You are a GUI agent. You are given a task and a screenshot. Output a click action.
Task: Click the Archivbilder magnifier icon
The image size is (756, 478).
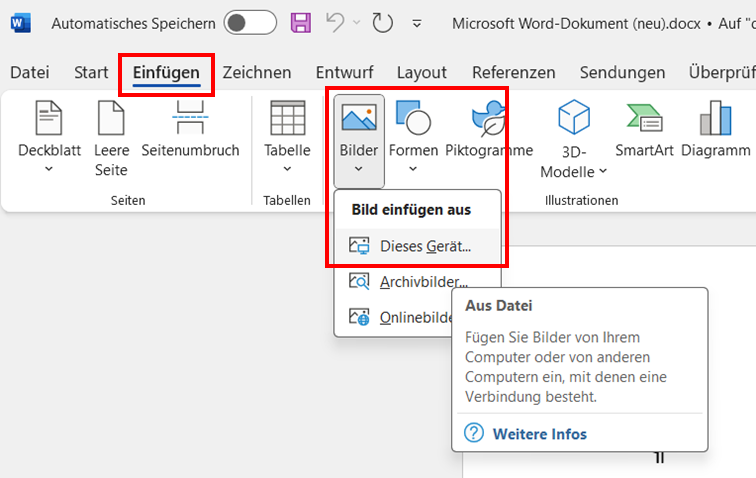tap(359, 282)
